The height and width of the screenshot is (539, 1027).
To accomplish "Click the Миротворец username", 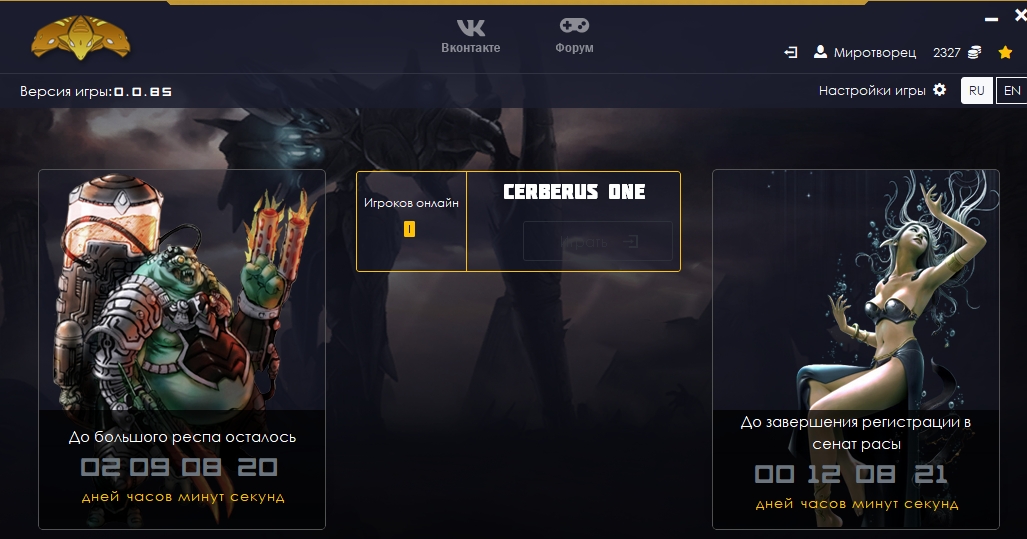I will [x=874, y=53].
